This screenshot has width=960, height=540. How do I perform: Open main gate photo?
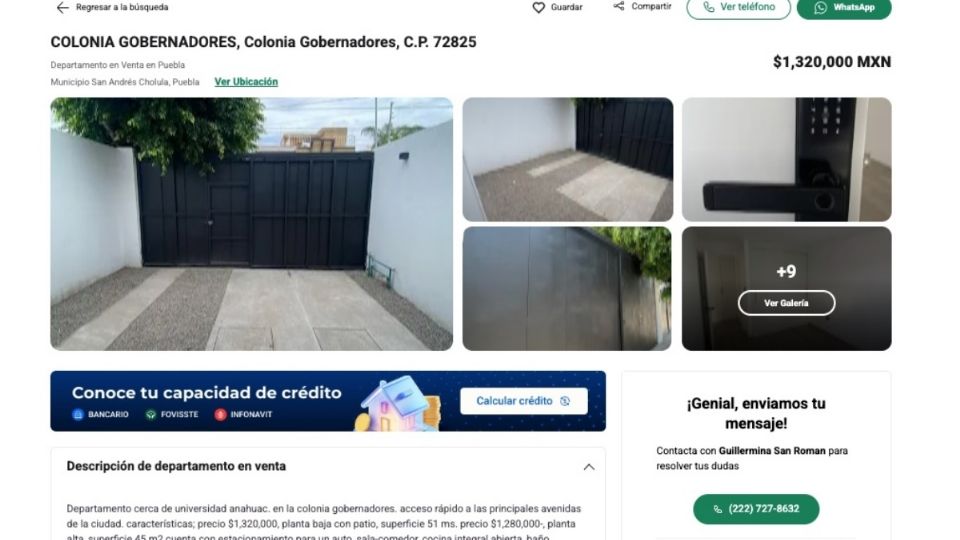(252, 224)
